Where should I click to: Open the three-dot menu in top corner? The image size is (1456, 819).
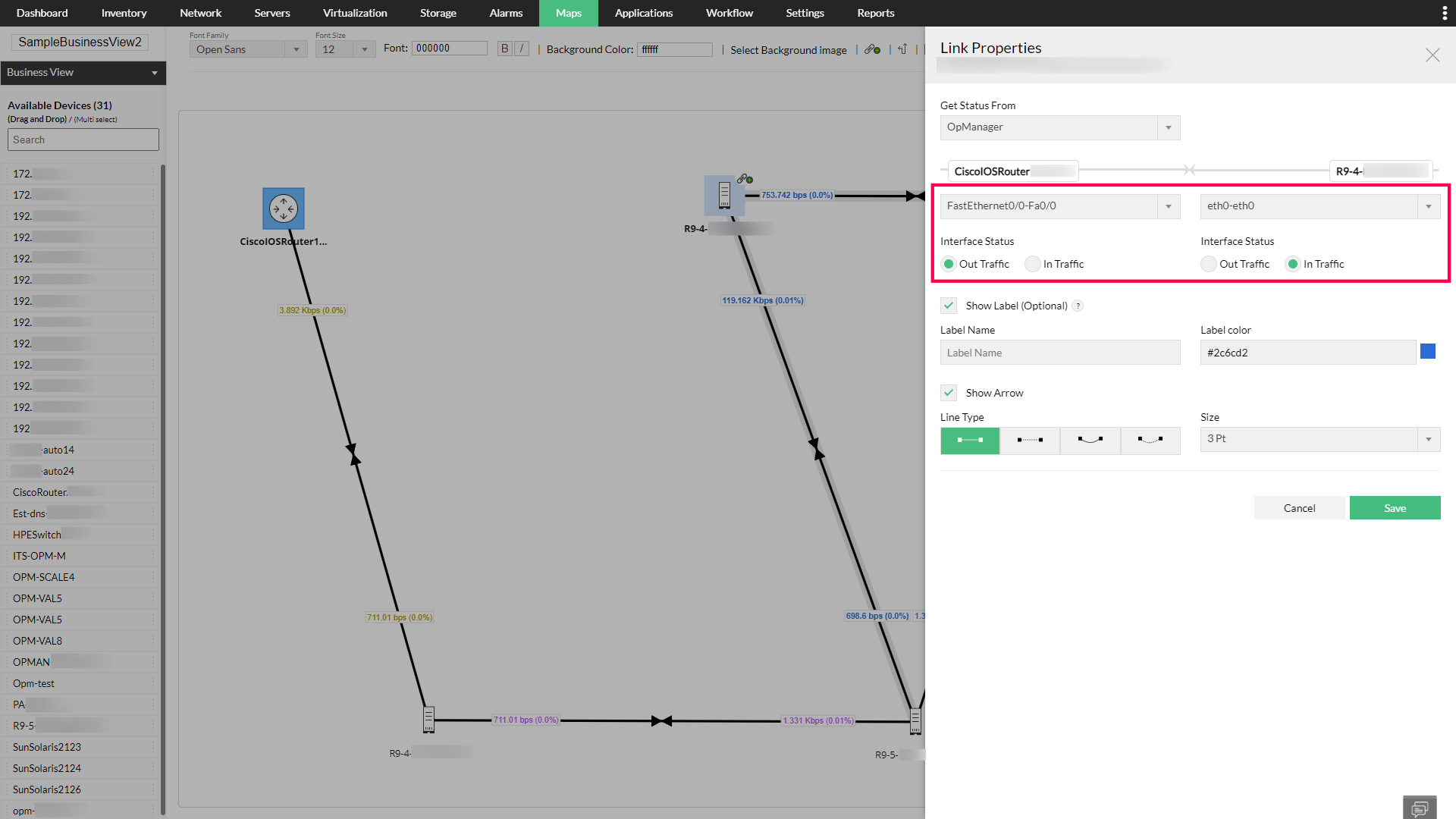click(x=1445, y=13)
